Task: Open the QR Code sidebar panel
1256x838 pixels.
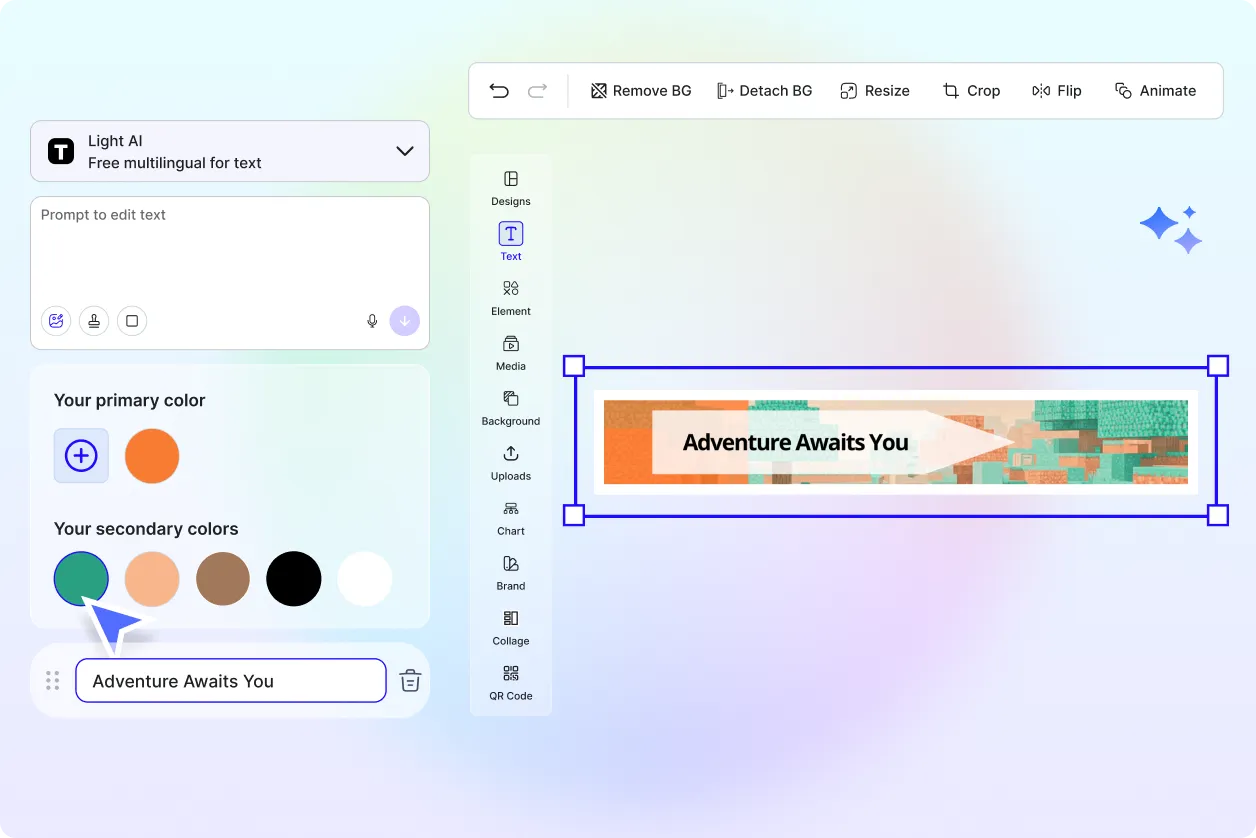Action: pyautogui.click(x=511, y=683)
